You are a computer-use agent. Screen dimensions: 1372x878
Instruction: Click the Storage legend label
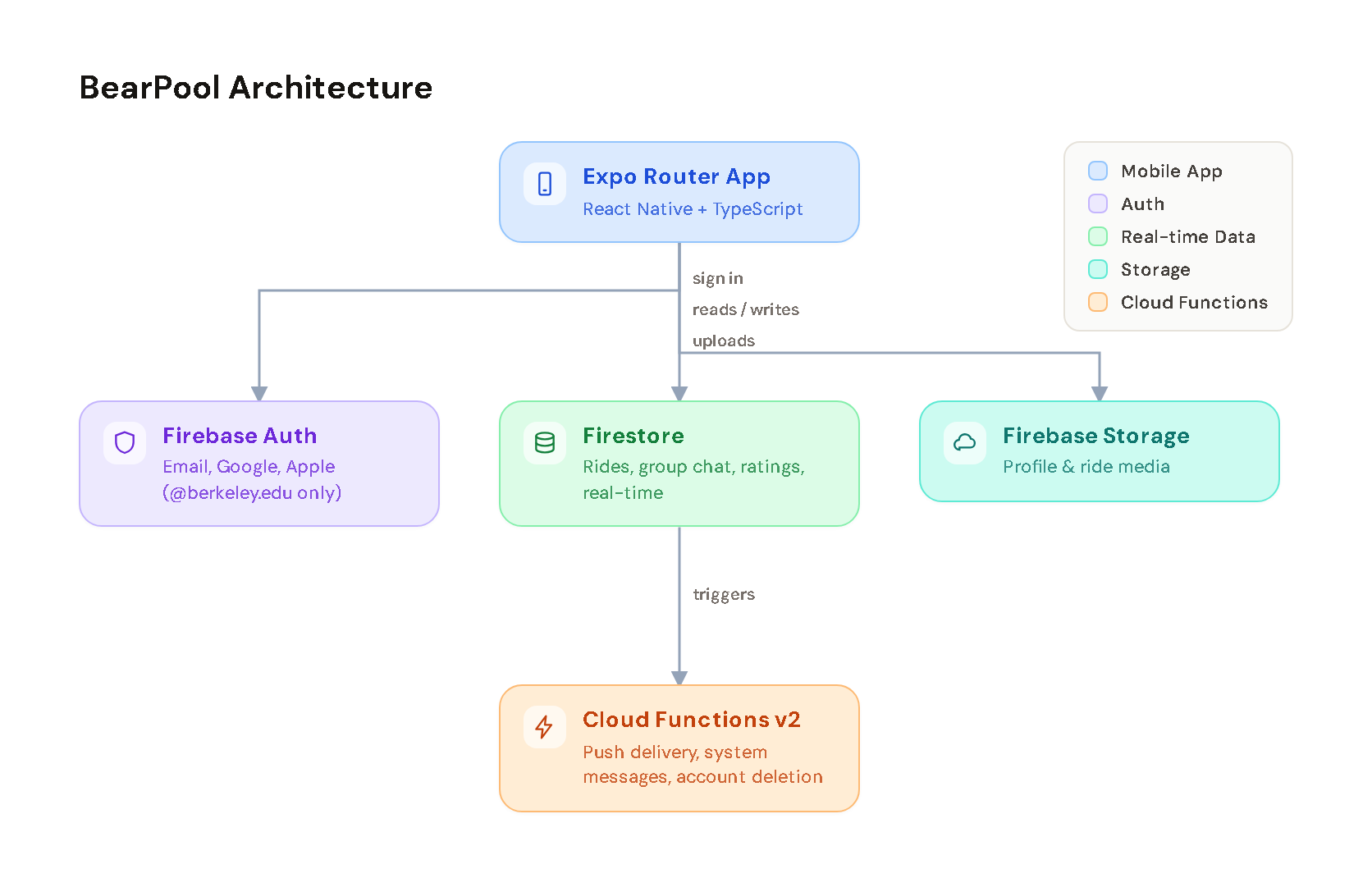pos(1155,270)
